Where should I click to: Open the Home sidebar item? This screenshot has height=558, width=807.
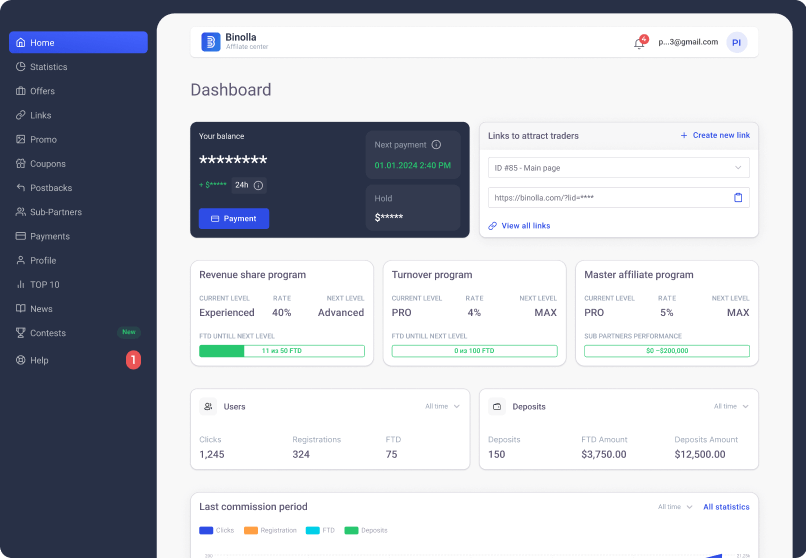(x=78, y=42)
